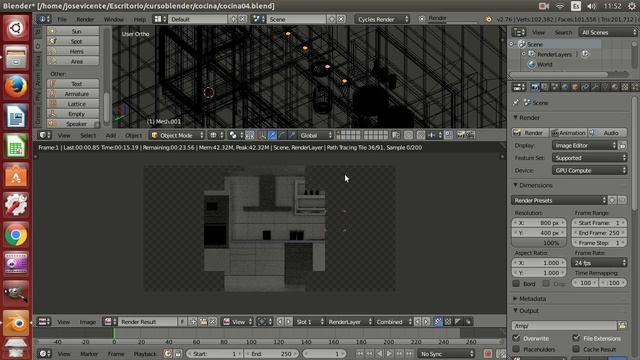Expand the Metadata panel

pos(516,299)
